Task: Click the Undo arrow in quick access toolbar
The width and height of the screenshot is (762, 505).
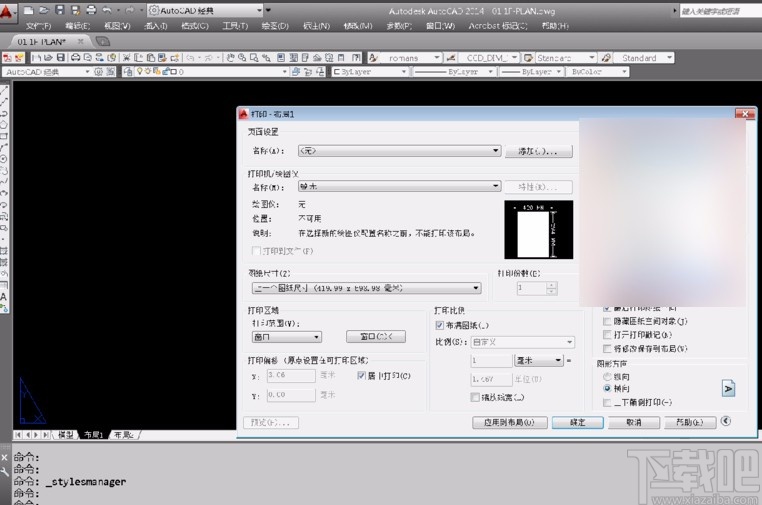Action: coord(105,10)
